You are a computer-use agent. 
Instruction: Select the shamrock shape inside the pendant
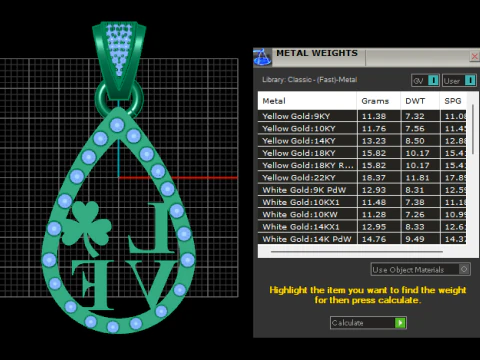[x=86, y=226]
